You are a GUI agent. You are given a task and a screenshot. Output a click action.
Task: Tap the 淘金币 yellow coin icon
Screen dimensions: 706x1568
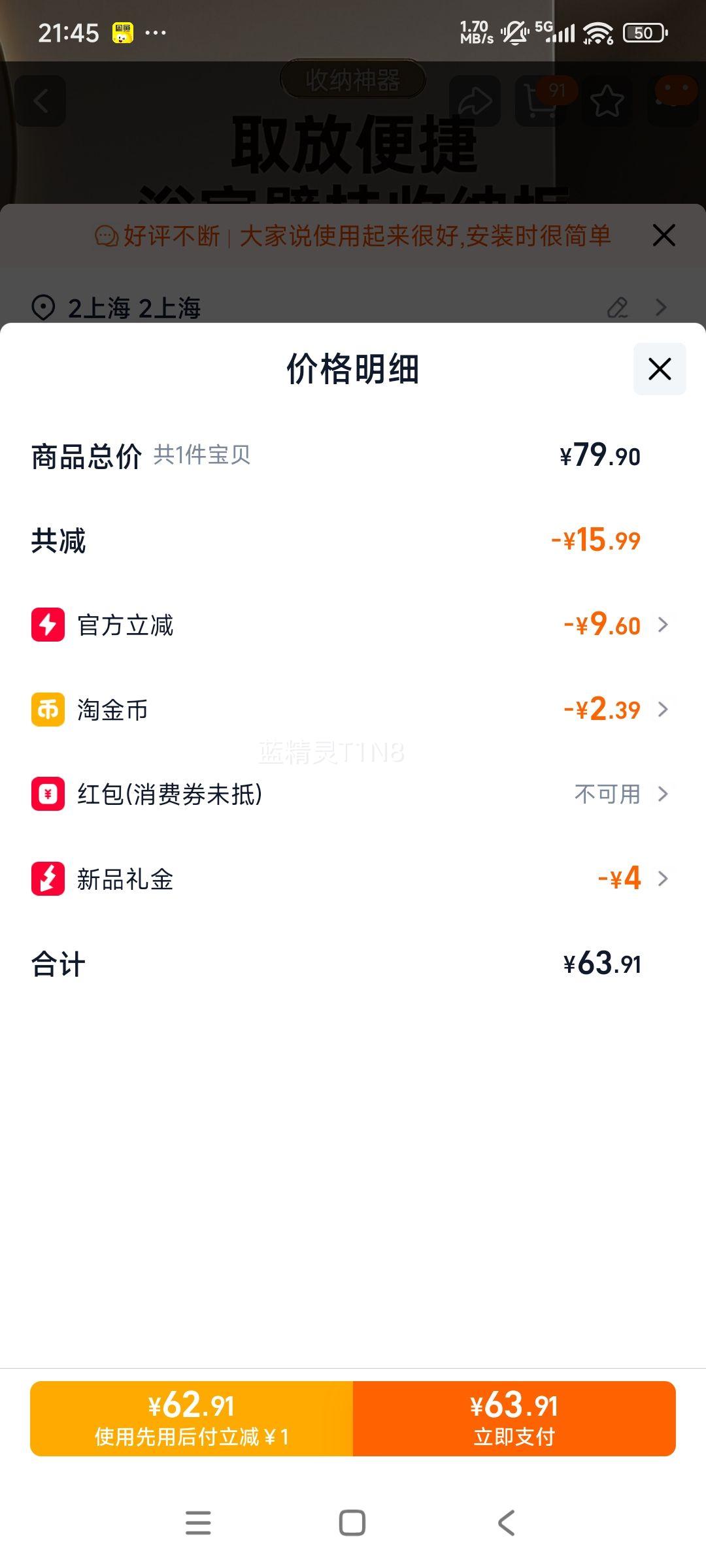coord(48,710)
